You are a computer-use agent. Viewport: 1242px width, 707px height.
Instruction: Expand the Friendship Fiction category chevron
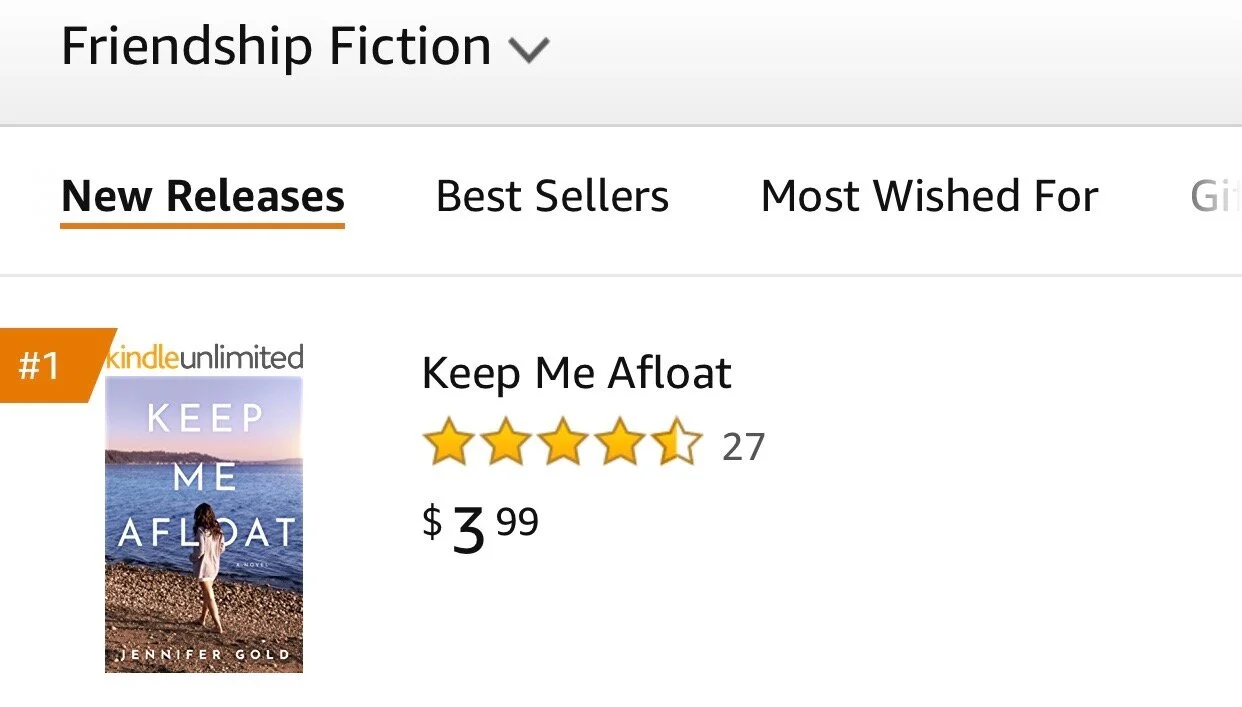coord(528,50)
